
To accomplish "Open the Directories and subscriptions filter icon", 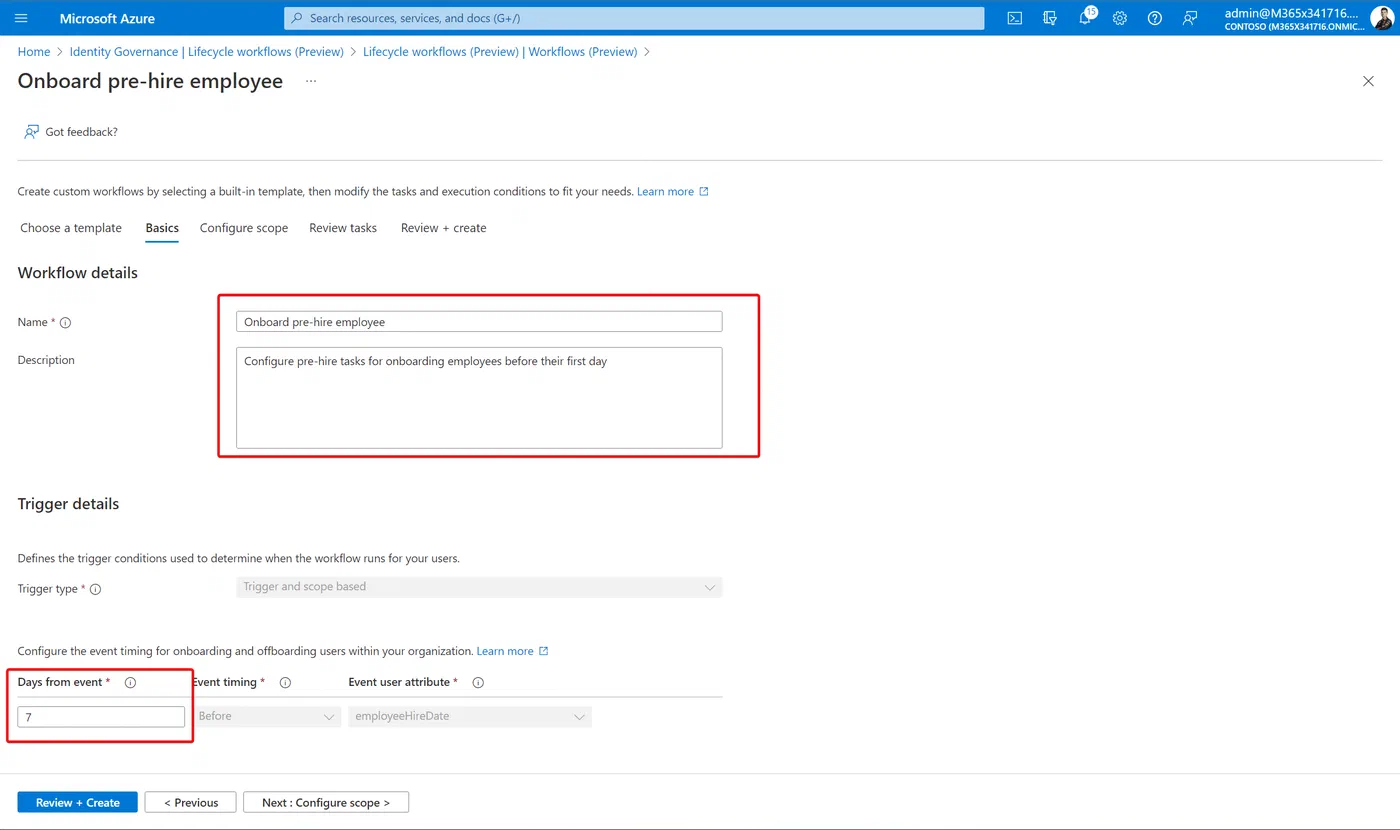I will (1050, 18).
